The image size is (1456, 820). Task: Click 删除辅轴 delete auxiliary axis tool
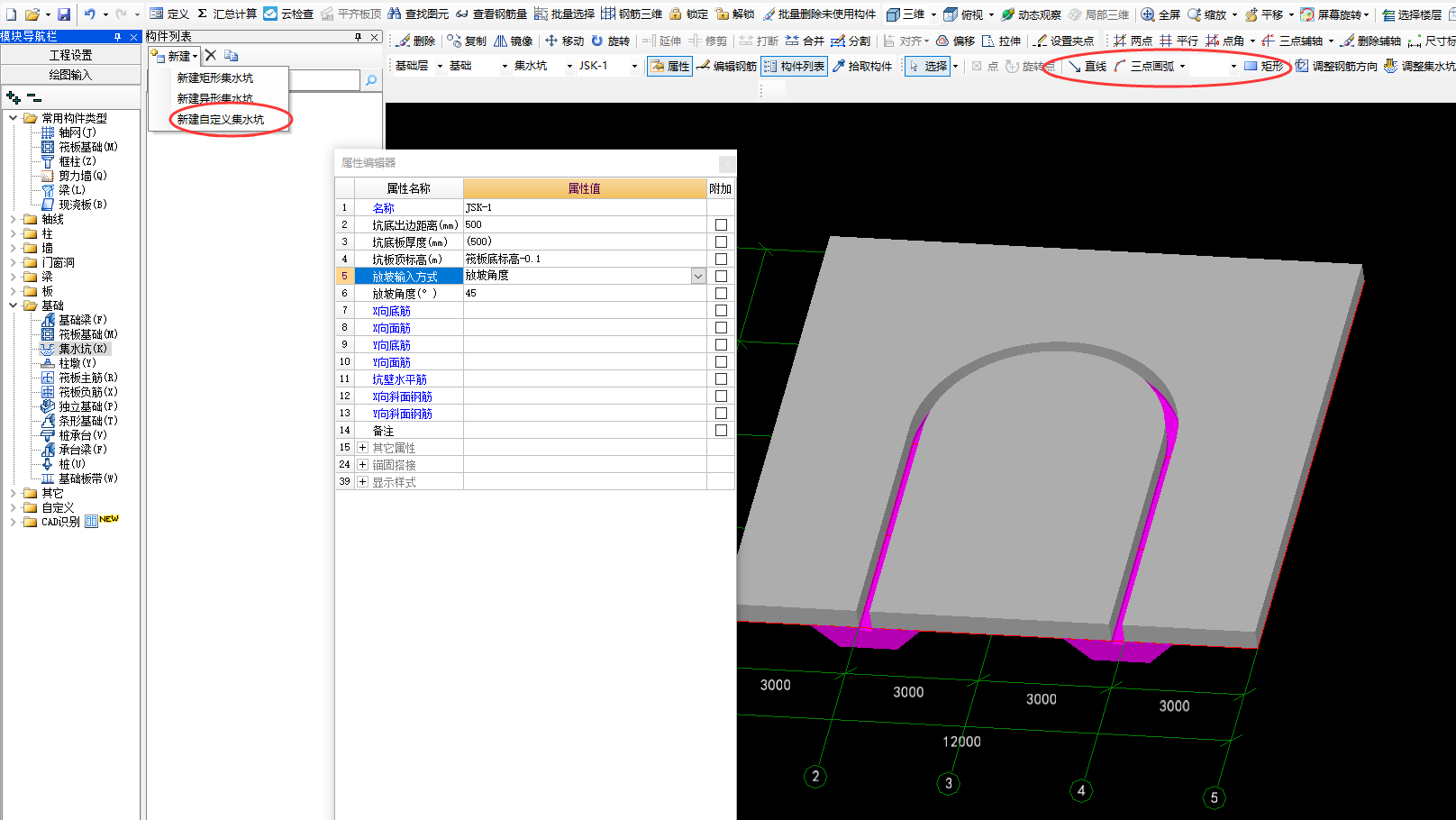[1370, 41]
